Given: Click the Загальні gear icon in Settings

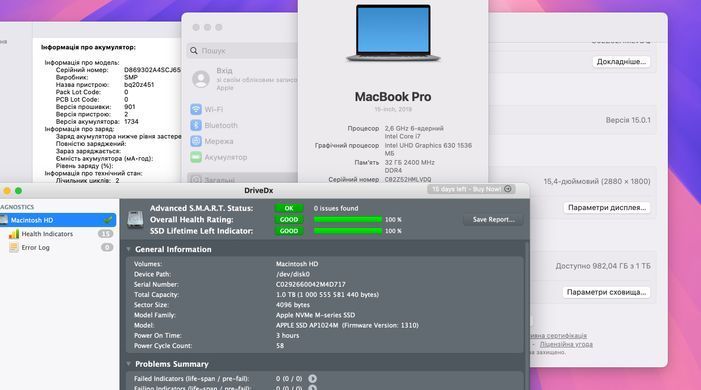Looking at the screenshot, I should point(196,180).
